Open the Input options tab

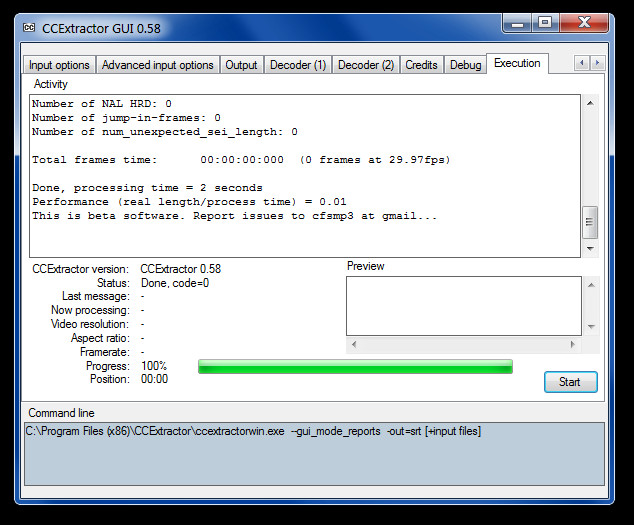pos(59,65)
